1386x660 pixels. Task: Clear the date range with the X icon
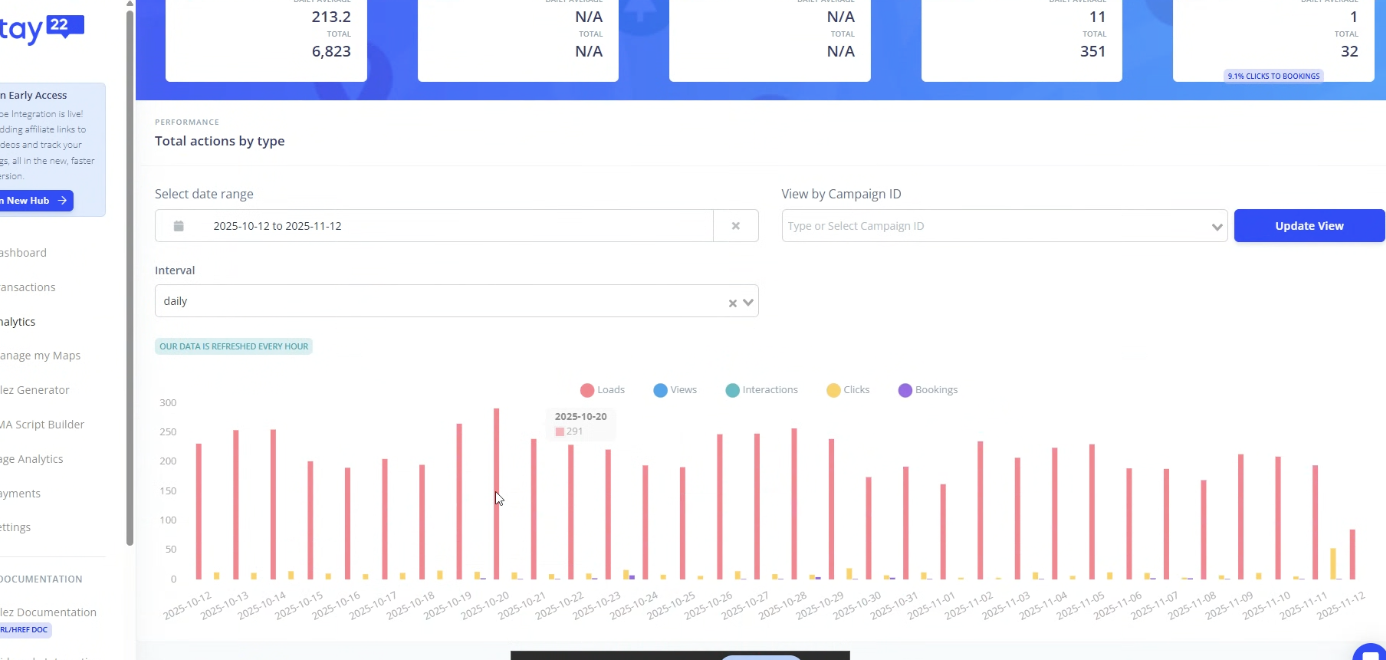736,226
